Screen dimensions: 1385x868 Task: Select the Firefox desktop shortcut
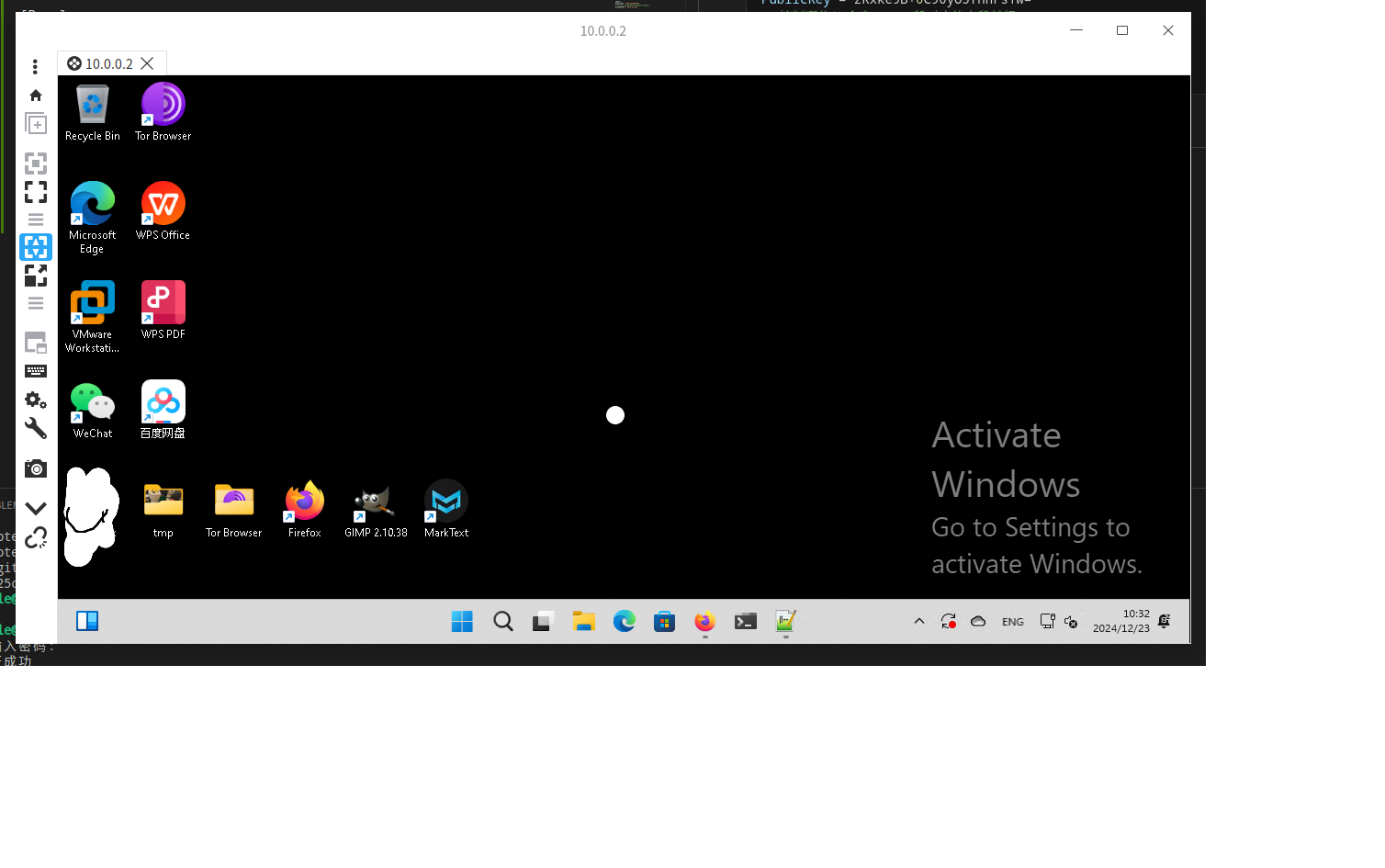(x=305, y=510)
